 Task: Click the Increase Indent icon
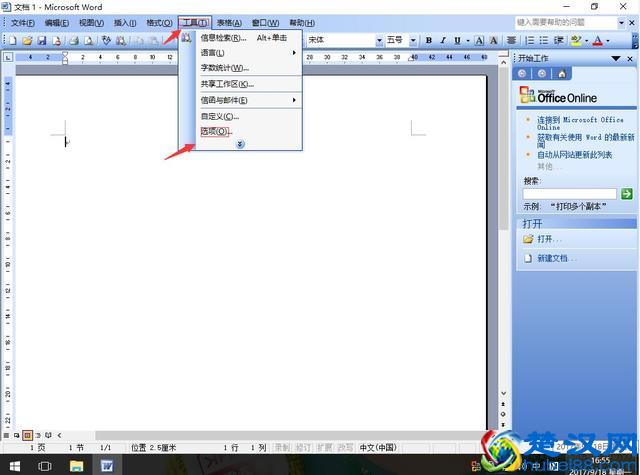(x=558, y=40)
